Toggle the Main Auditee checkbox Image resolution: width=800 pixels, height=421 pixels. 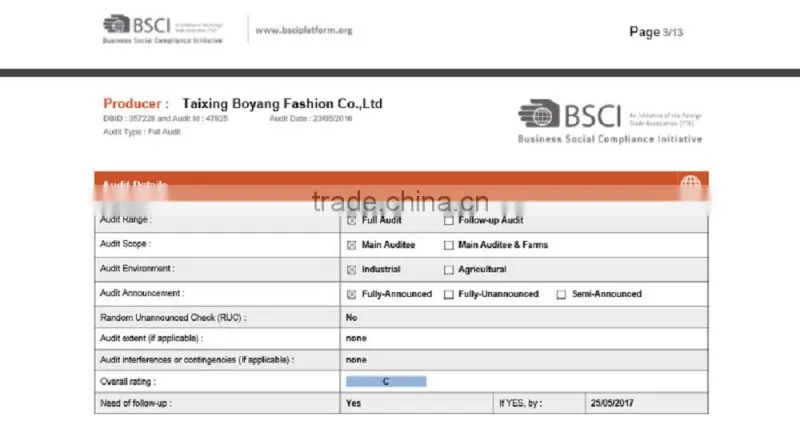coord(352,245)
